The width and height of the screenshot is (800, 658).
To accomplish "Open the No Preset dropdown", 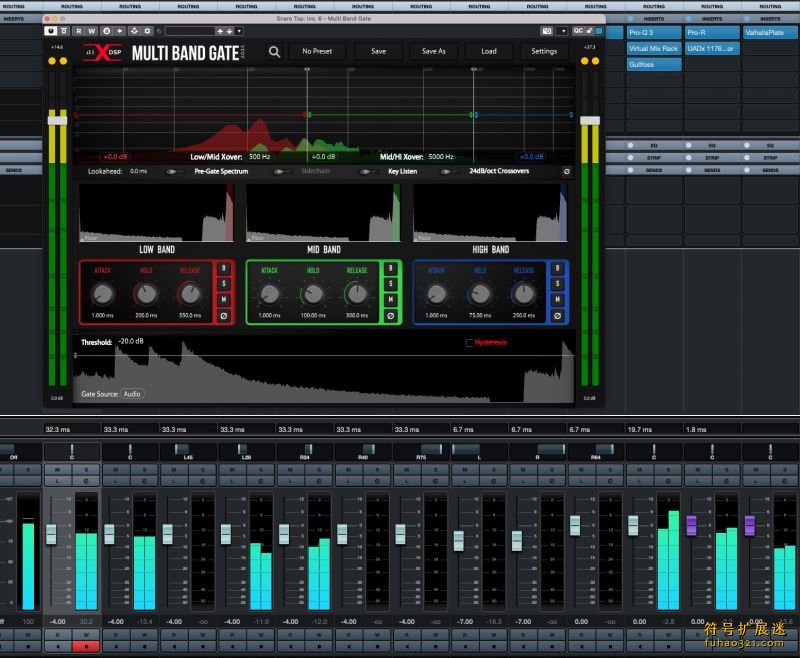I will pyautogui.click(x=317, y=52).
